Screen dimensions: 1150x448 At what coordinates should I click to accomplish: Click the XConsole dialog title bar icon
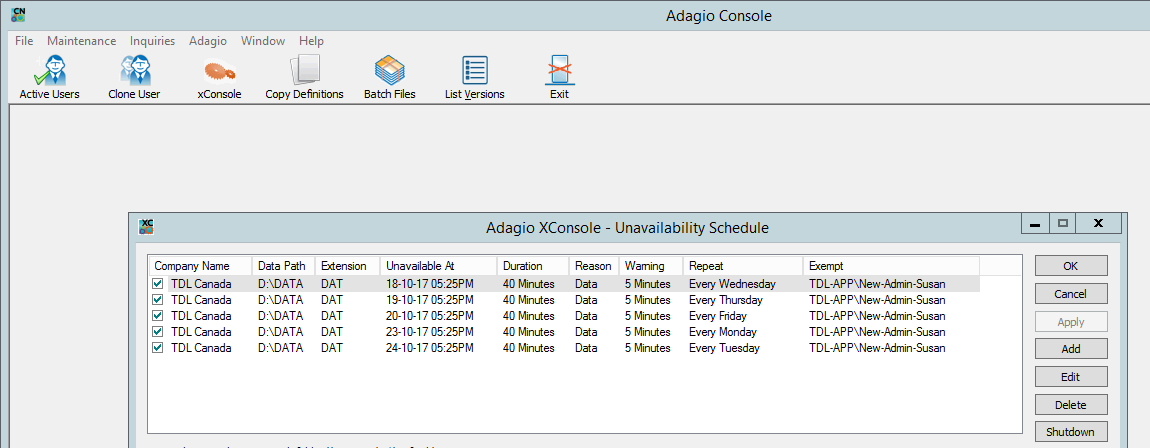[146, 227]
